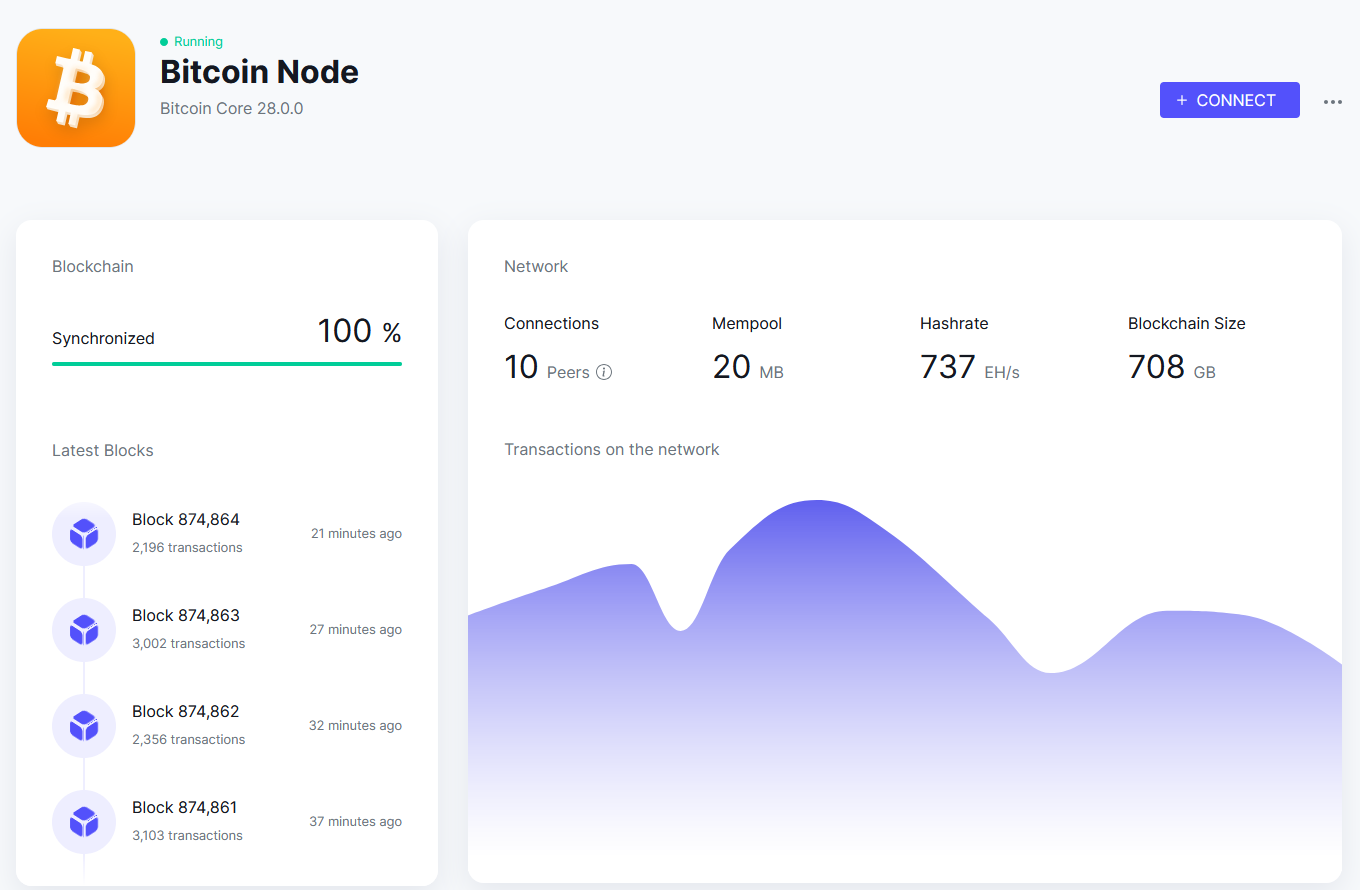Screen dimensions: 1360x890
Task: Click the Mempool label
Action: pos(747,324)
